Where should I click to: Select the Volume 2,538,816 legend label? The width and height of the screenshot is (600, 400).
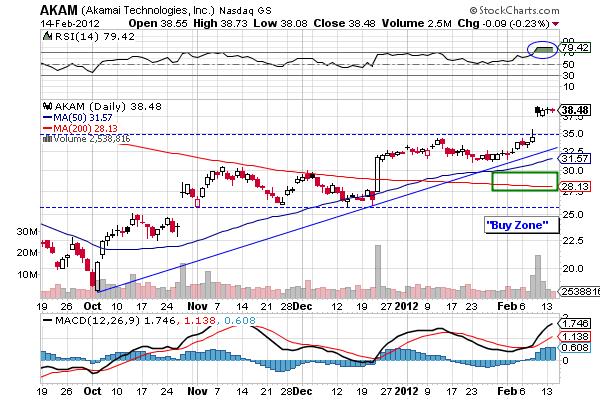pos(92,139)
